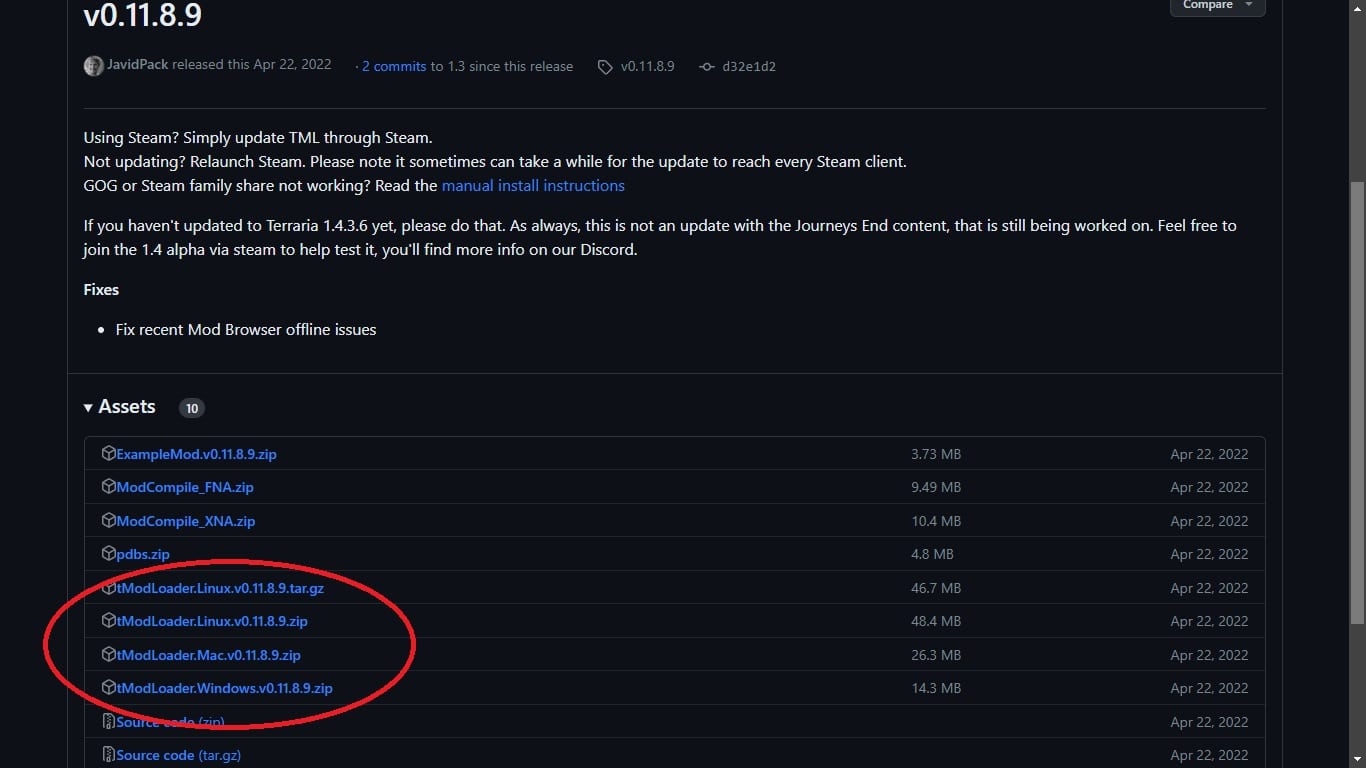Click the Assets count badge showing 10
Screen dimensions: 1366x768
pyautogui.click(x=191, y=408)
